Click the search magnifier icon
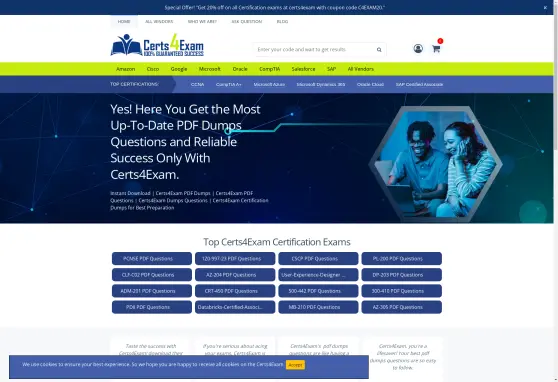 point(379,49)
